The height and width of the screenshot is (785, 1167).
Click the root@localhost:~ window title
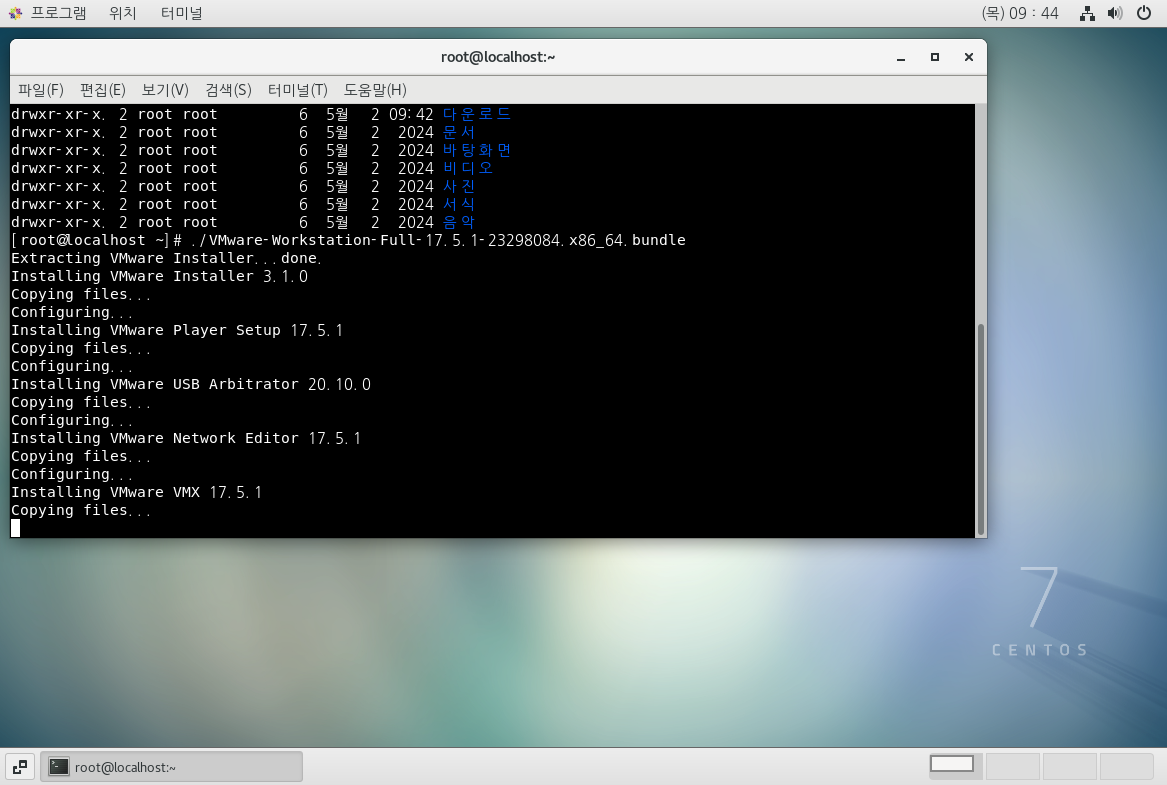(498, 57)
